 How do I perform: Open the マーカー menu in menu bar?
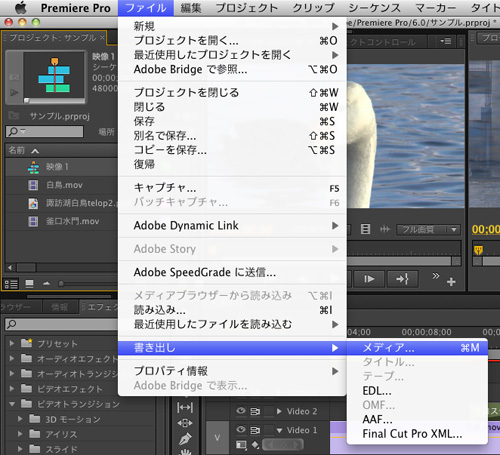[x=435, y=8]
